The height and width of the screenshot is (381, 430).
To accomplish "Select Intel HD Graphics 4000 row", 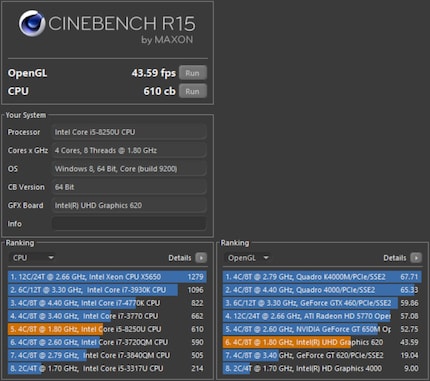I will coord(322,369).
